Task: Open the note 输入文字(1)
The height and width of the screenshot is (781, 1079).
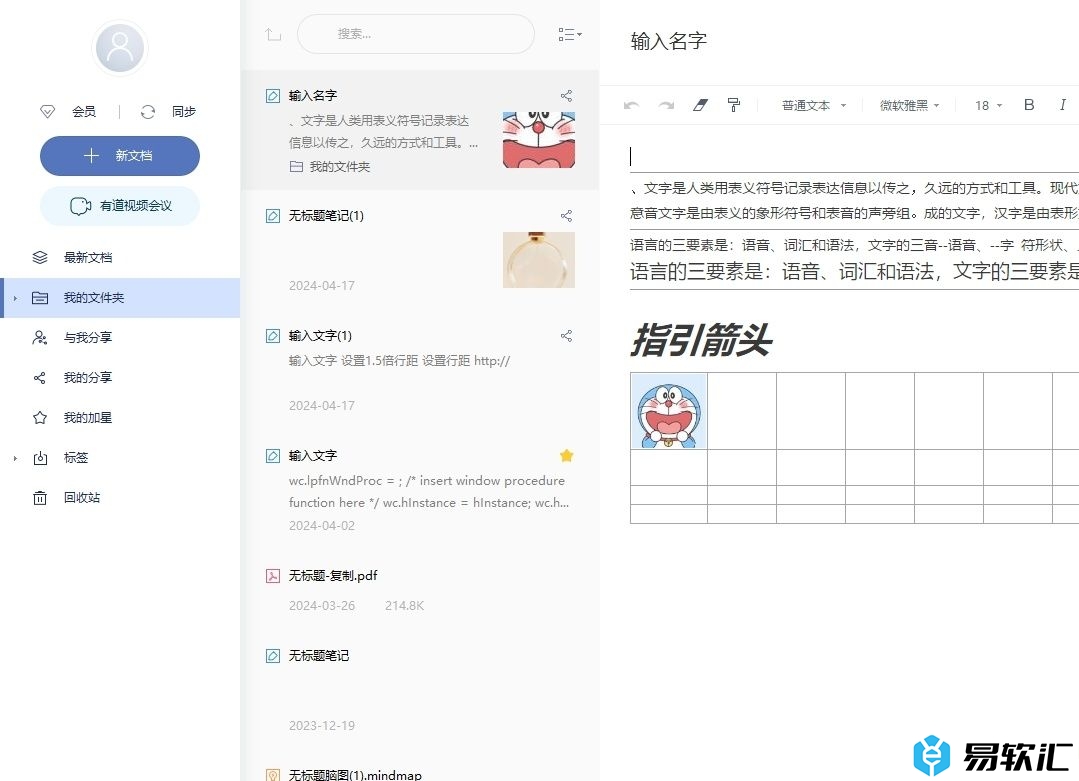Action: coord(420,370)
